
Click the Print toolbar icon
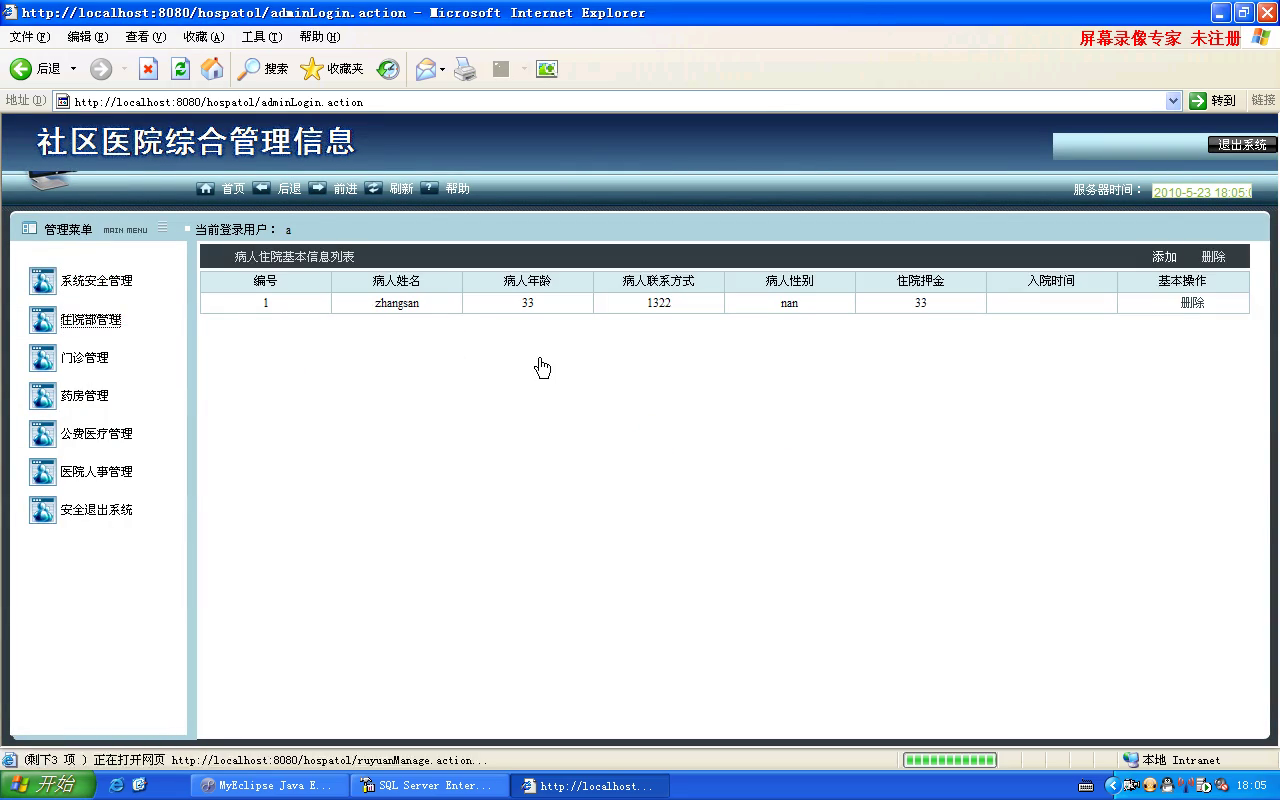click(465, 69)
